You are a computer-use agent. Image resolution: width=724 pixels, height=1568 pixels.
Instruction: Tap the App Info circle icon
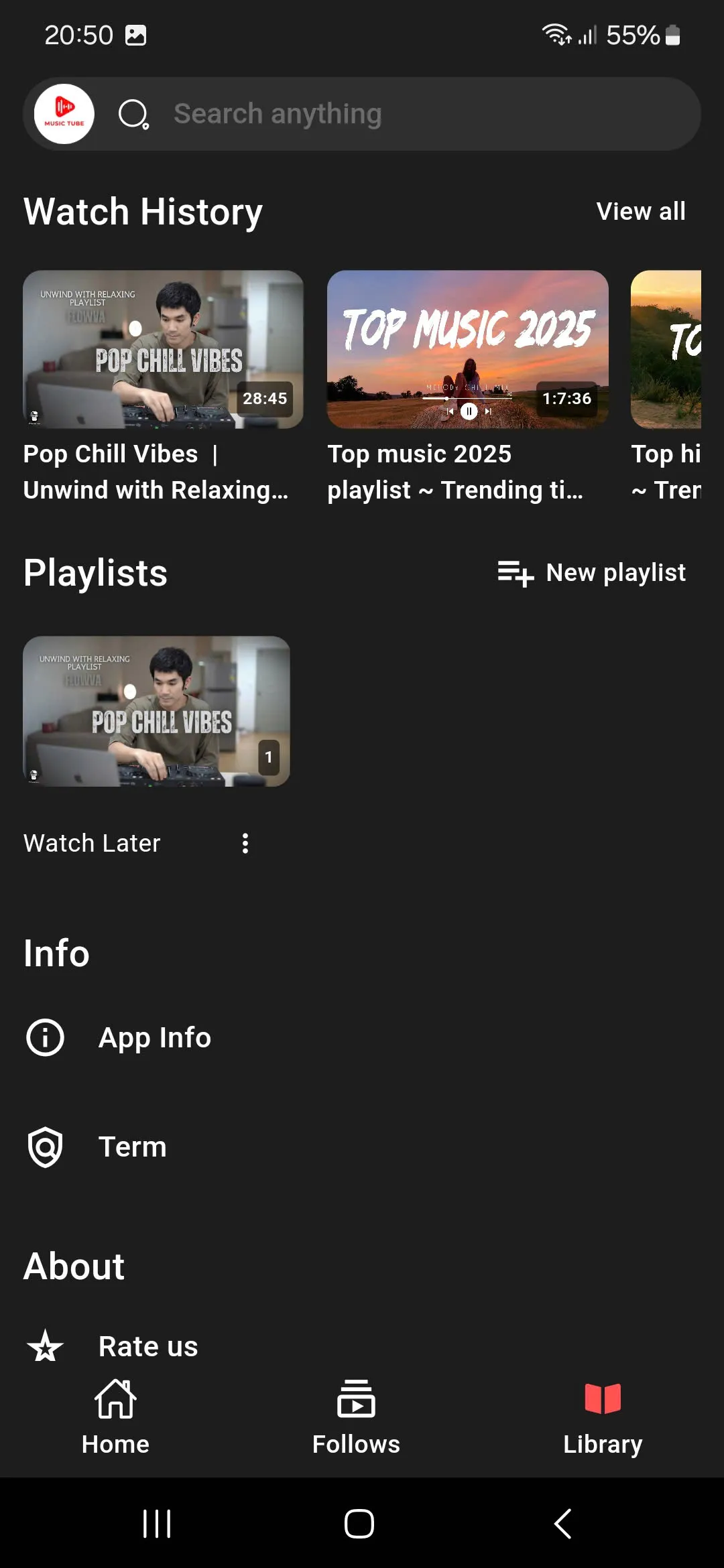(45, 1037)
